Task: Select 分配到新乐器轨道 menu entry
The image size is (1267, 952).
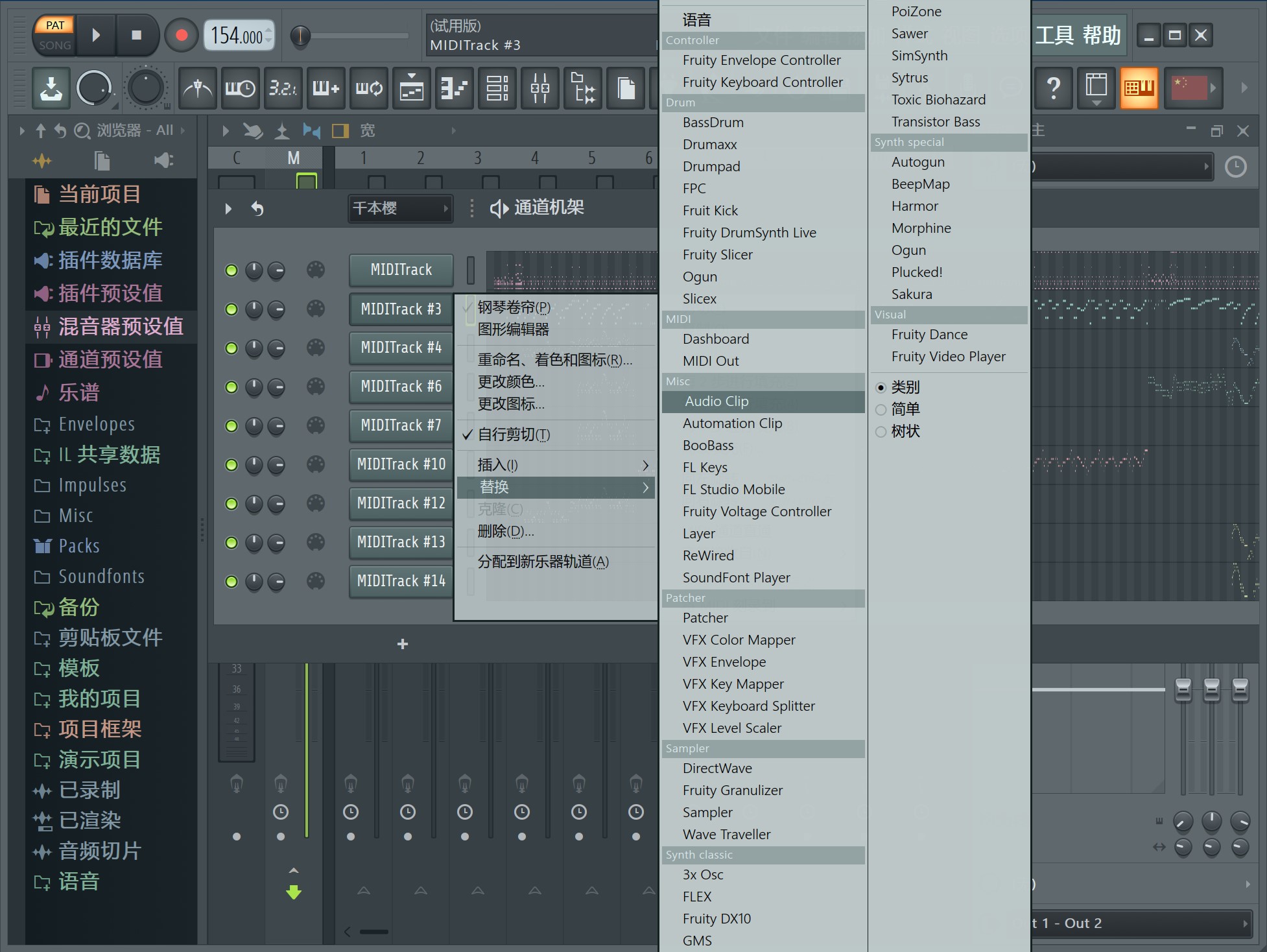Action: [x=556, y=562]
